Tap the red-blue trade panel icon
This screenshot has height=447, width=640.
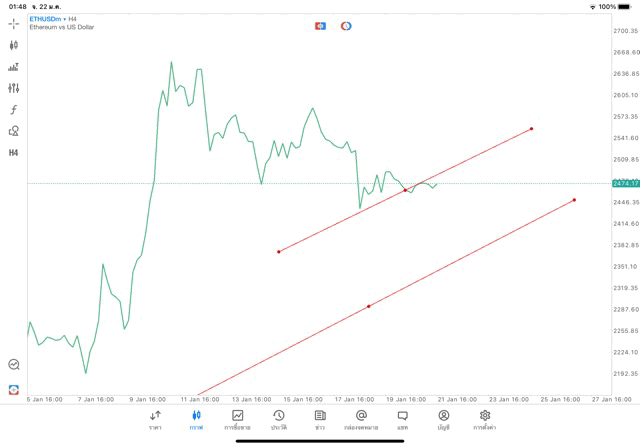[321, 25]
